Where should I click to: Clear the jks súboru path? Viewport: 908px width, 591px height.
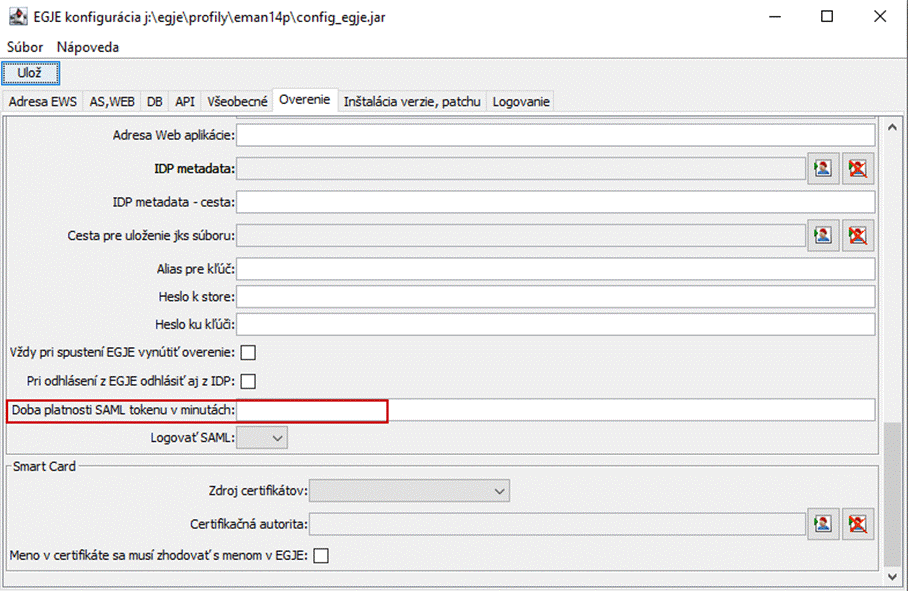(x=857, y=236)
